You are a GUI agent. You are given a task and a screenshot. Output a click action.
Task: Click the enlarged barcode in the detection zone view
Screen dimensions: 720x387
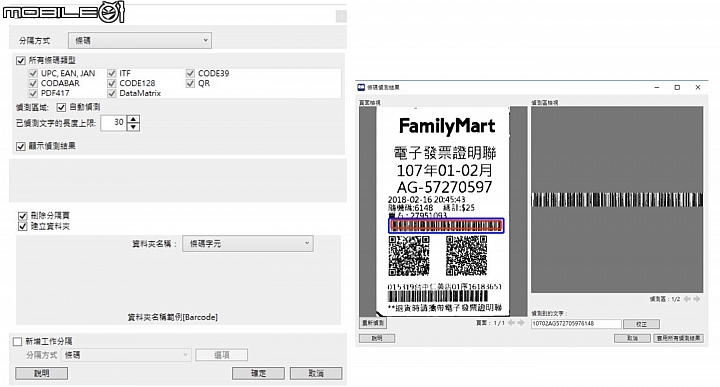pos(617,200)
